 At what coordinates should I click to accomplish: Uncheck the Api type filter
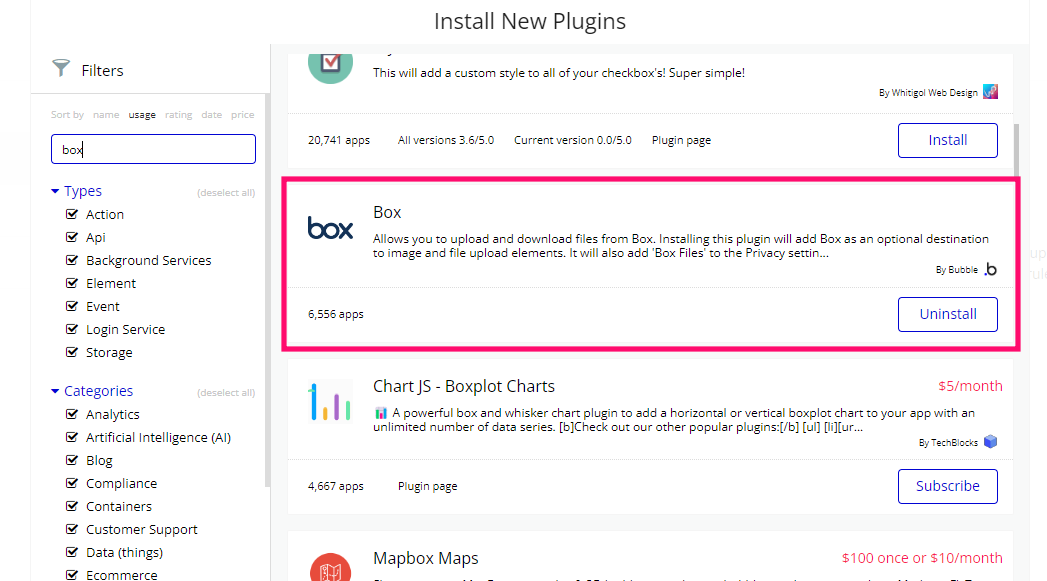72,237
